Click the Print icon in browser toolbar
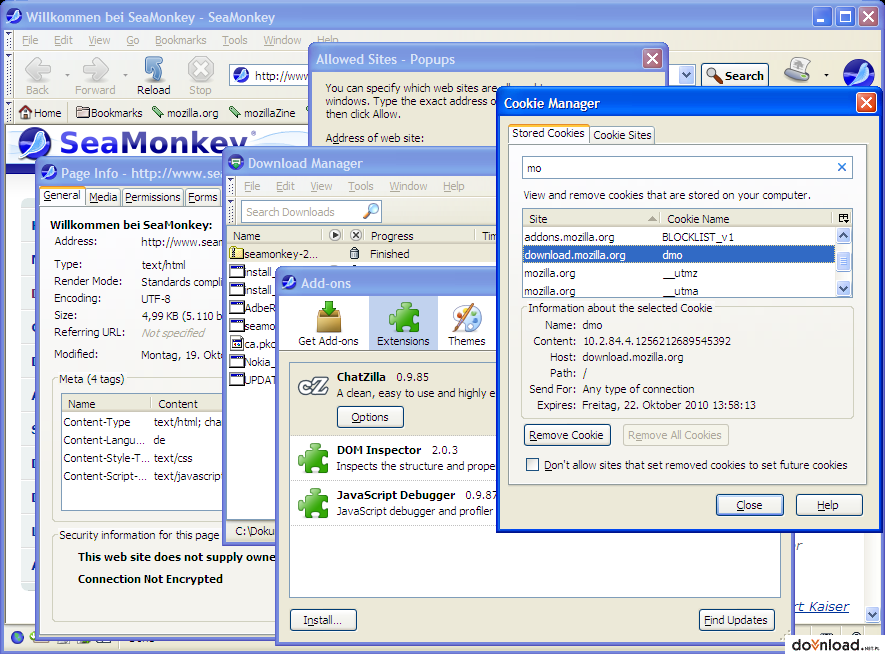The height and width of the screenshot is (654, 885). point(798,70)
